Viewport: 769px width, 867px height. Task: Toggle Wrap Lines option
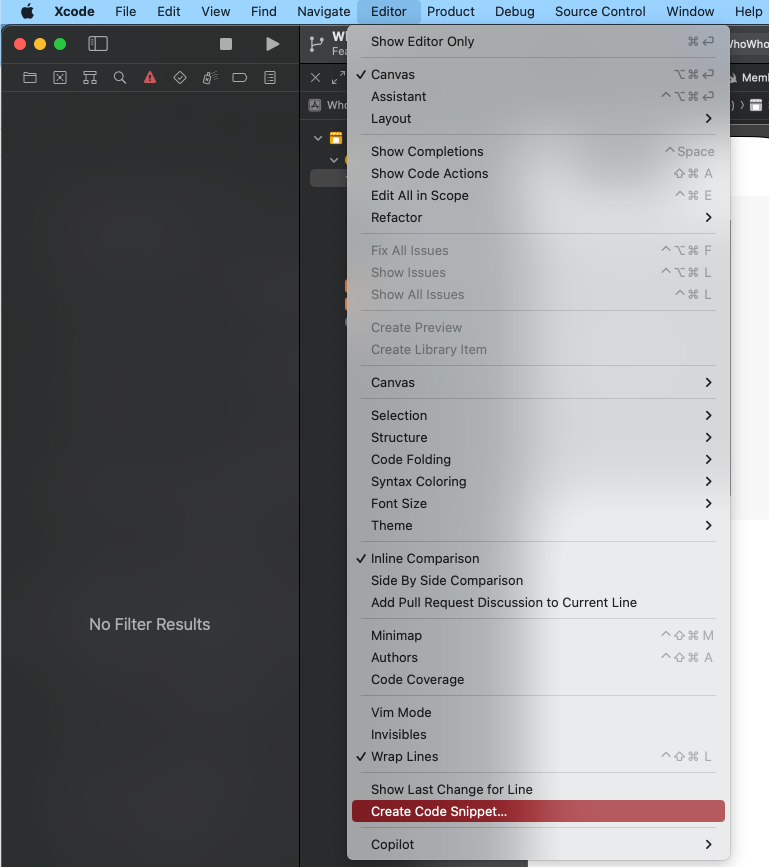point(538,756)
